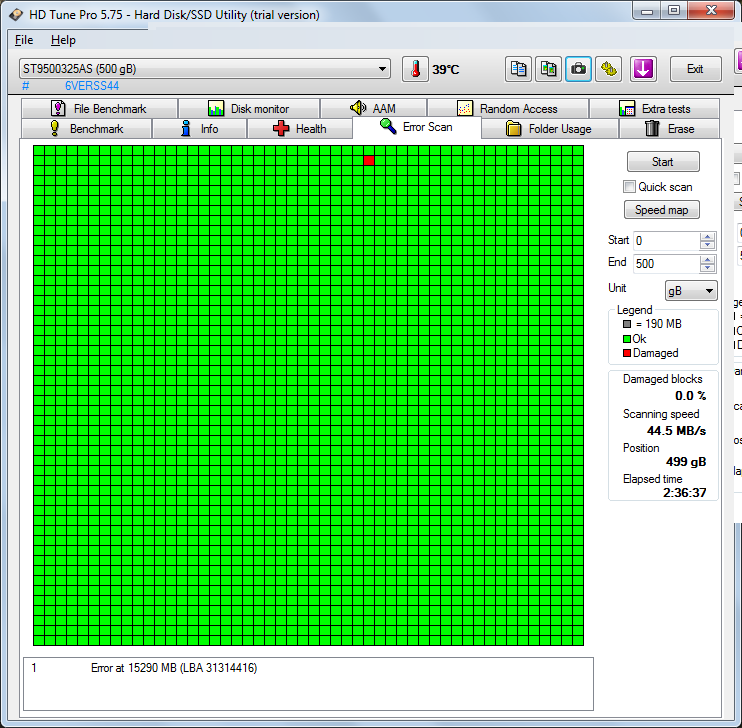Image resolution: width=742 pixels, height=728 pixels.
Task: Click the 44.5 MB/s scanning speed value
Action: 676,431
